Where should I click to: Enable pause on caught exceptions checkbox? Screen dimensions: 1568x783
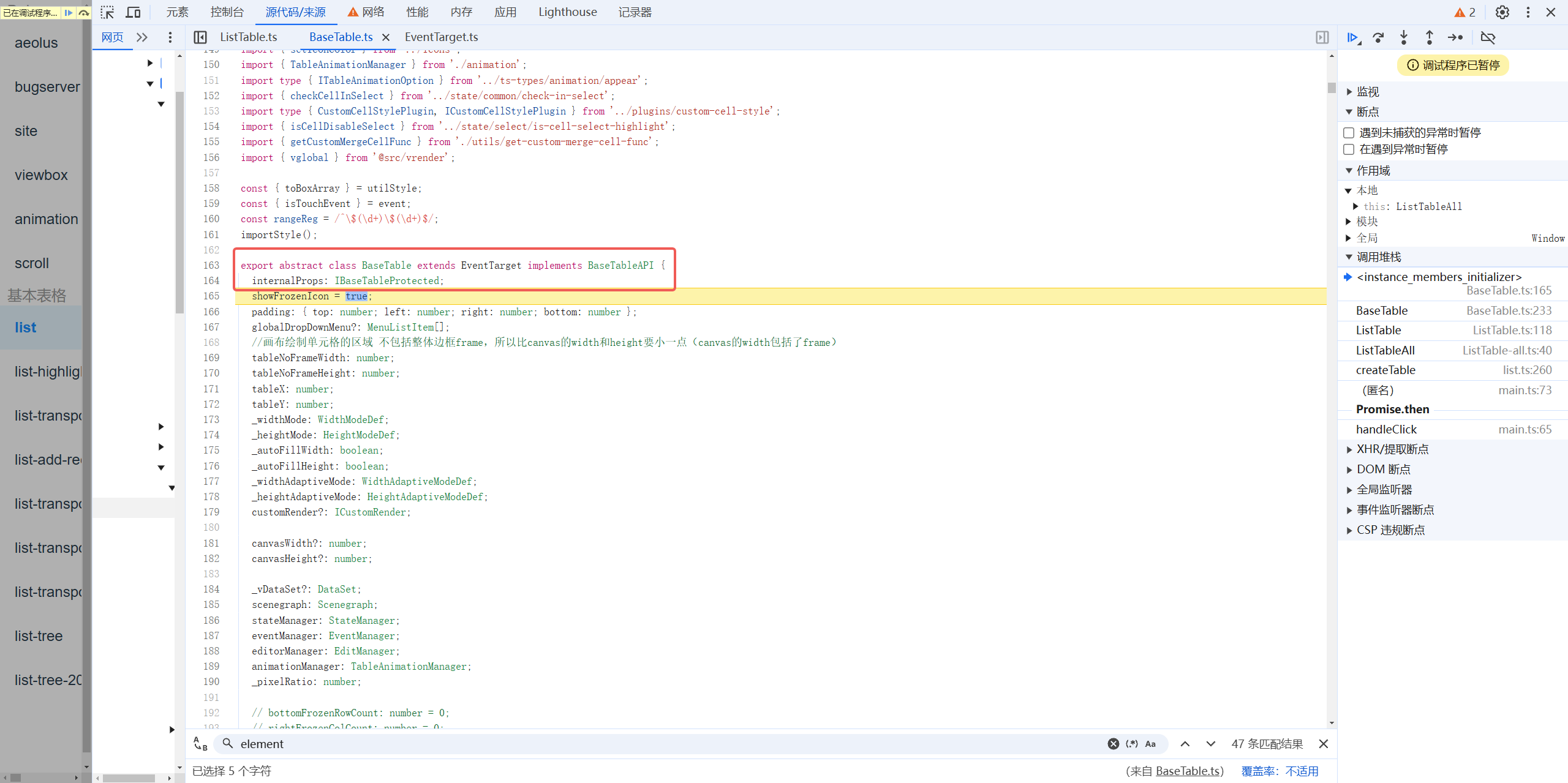1349,149
